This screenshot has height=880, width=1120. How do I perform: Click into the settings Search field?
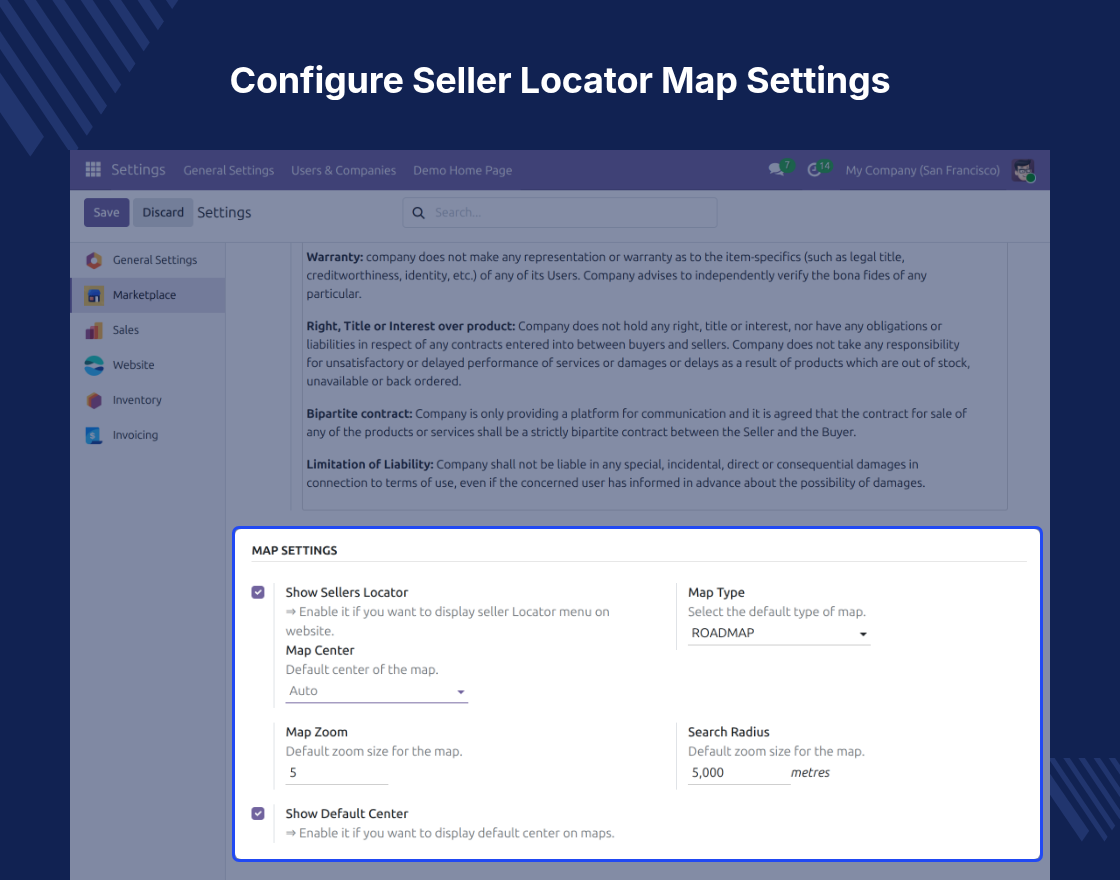coord(560,213)
